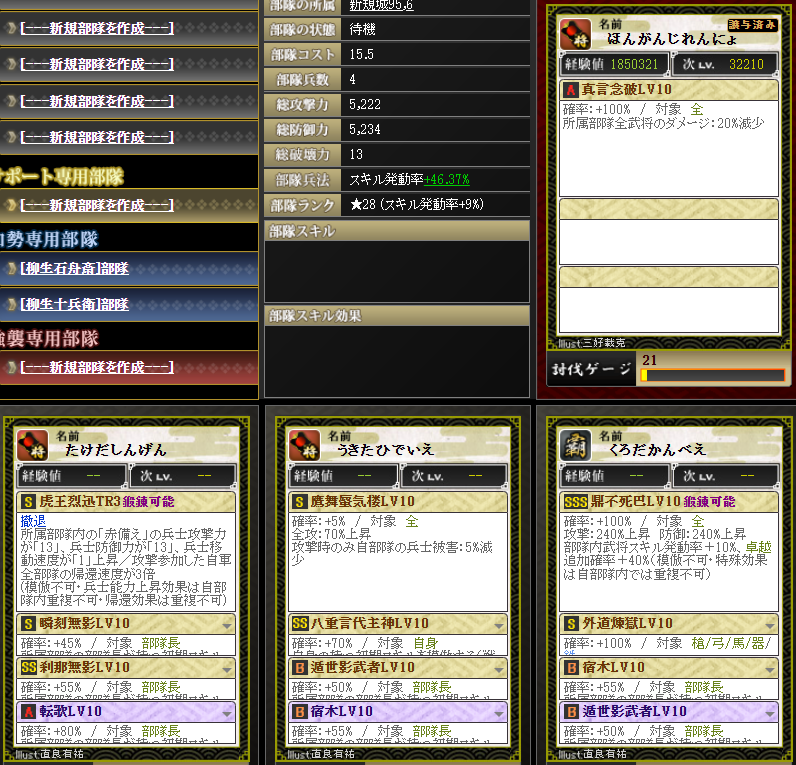The height and width of the screenshot is (765, 796).
Task: Open the 柳生石舟斎 unit entry
Action: click(x=75, y=268)
